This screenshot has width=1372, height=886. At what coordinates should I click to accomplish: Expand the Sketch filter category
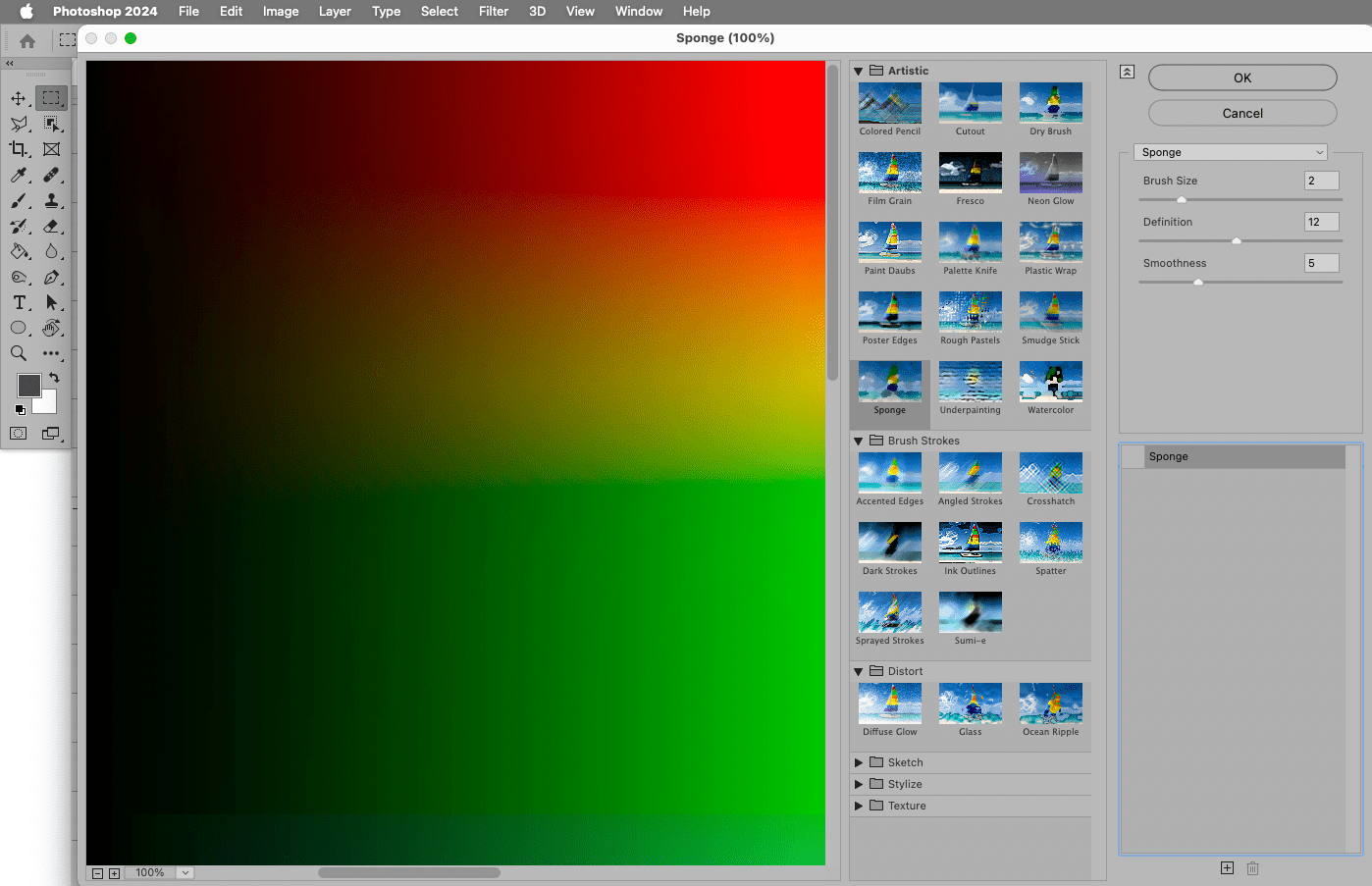pyautogui.click(x=861, y=762)
